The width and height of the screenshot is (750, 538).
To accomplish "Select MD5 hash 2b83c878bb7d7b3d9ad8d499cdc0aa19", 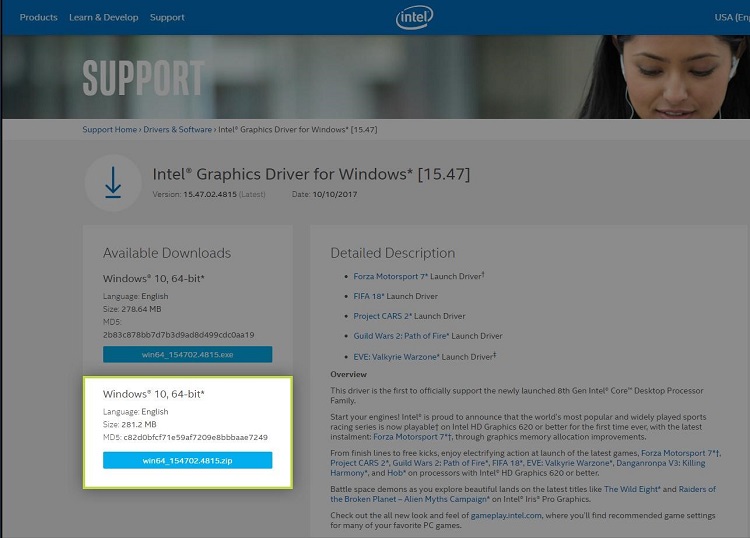I will point(178,335).
